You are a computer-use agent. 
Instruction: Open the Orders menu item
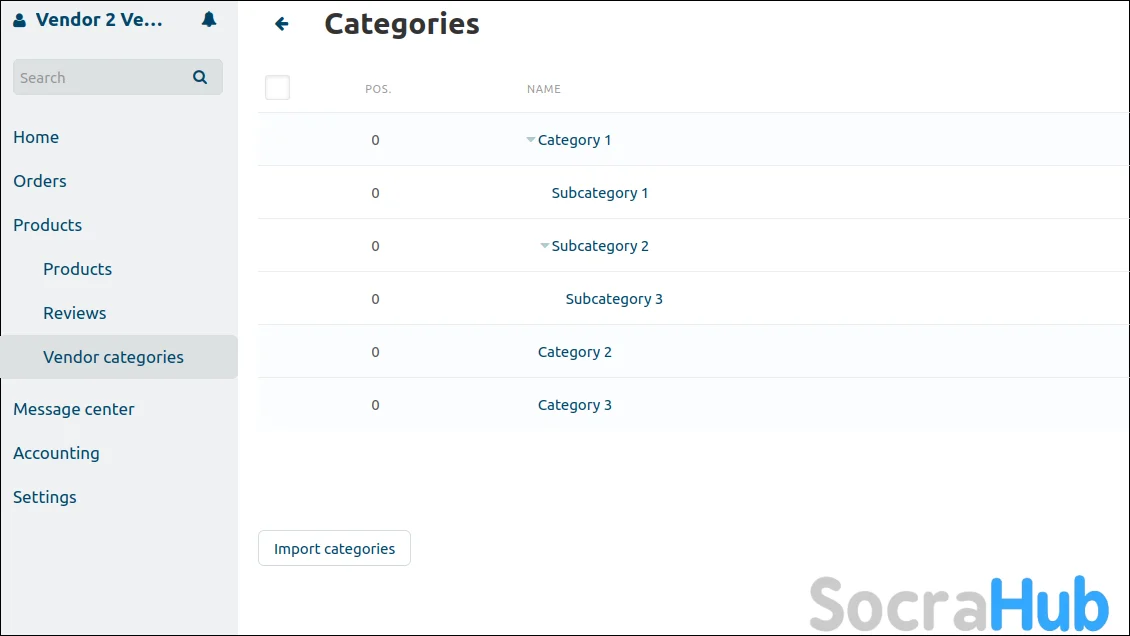[40, 181]
